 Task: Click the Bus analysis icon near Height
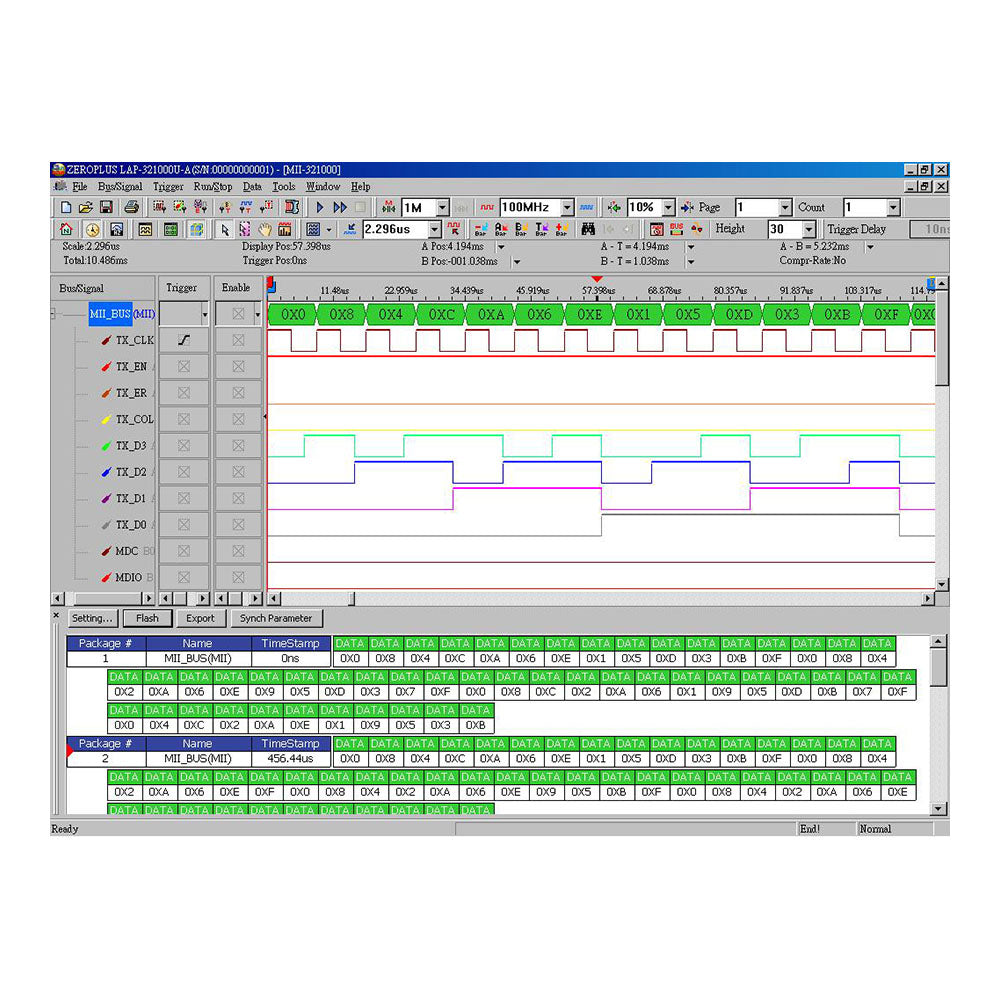[676, 229]
